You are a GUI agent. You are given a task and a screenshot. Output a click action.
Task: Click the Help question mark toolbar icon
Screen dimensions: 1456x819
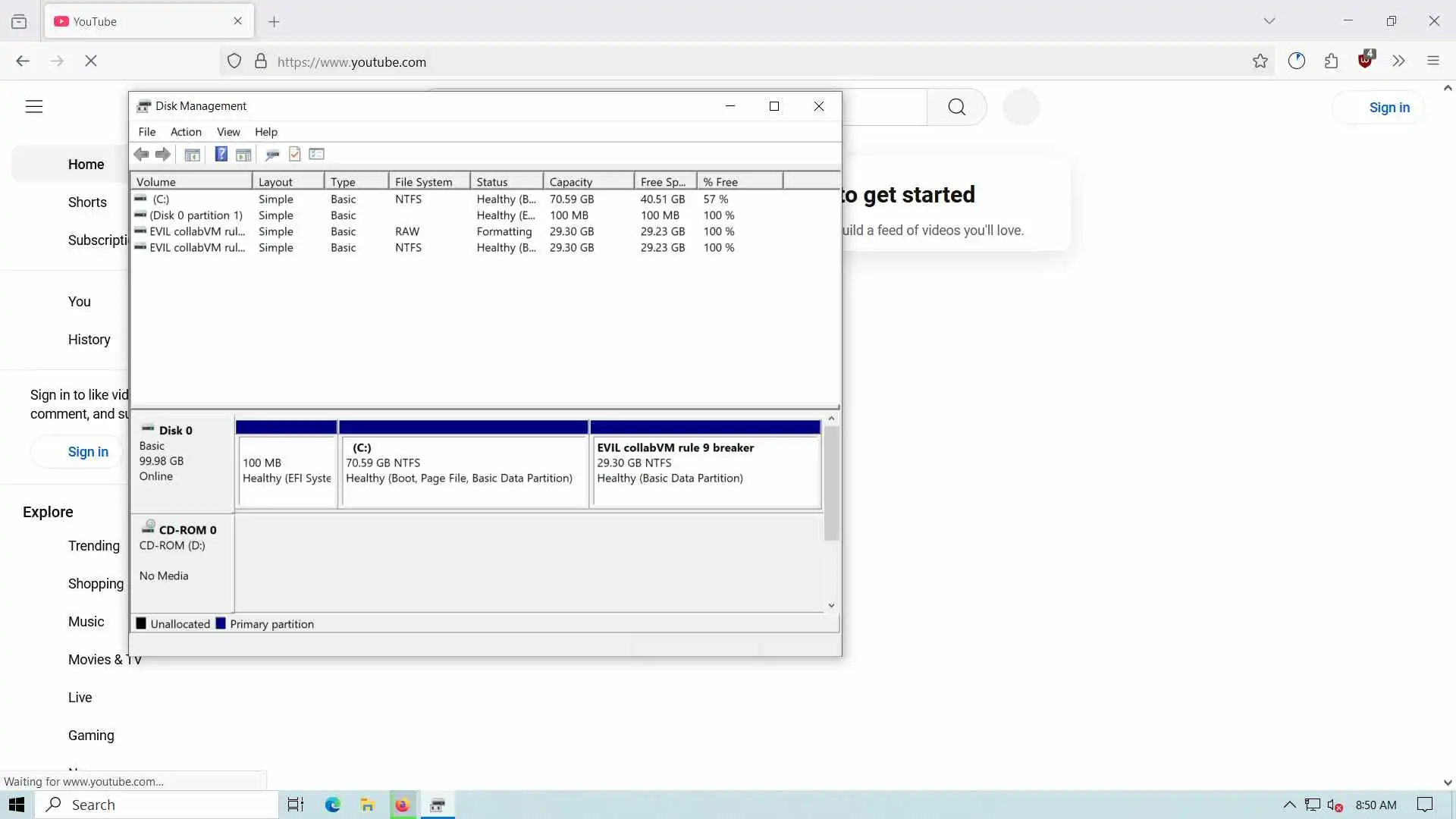221,155
